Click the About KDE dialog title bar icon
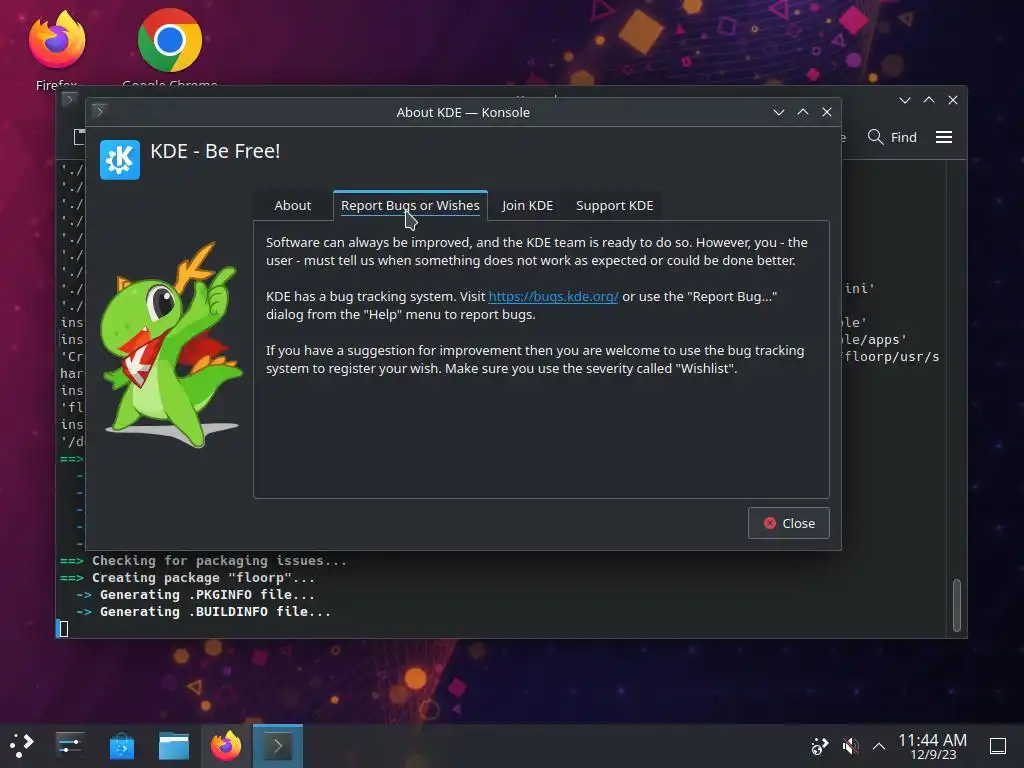The image size is (1024, 768). tap(99, 112)
